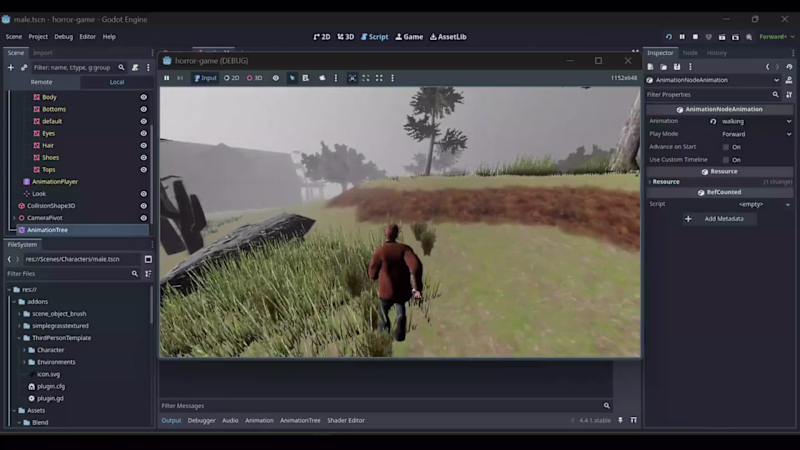
Task: Switch to the Script workspace
Action: coord(374,37)
